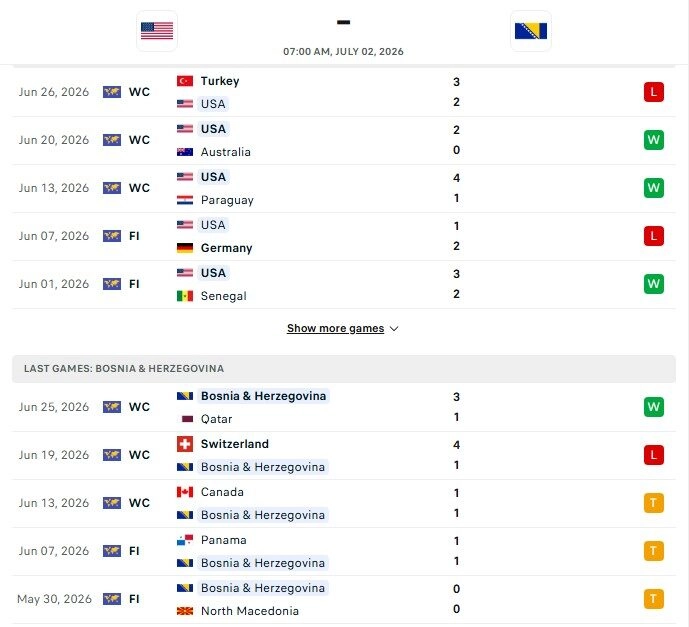Viewport: 689px width, 627px height.
Task: Click the chevron next to Show more games
Action: 394,329
